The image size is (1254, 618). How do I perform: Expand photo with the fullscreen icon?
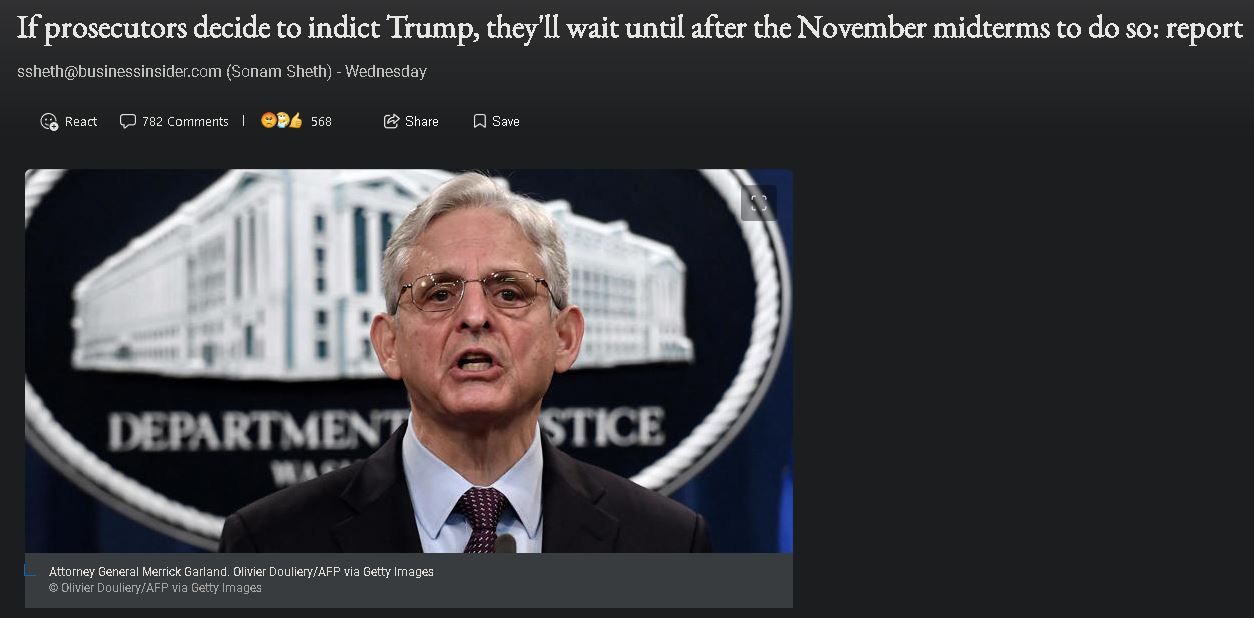tap(759, 203)
